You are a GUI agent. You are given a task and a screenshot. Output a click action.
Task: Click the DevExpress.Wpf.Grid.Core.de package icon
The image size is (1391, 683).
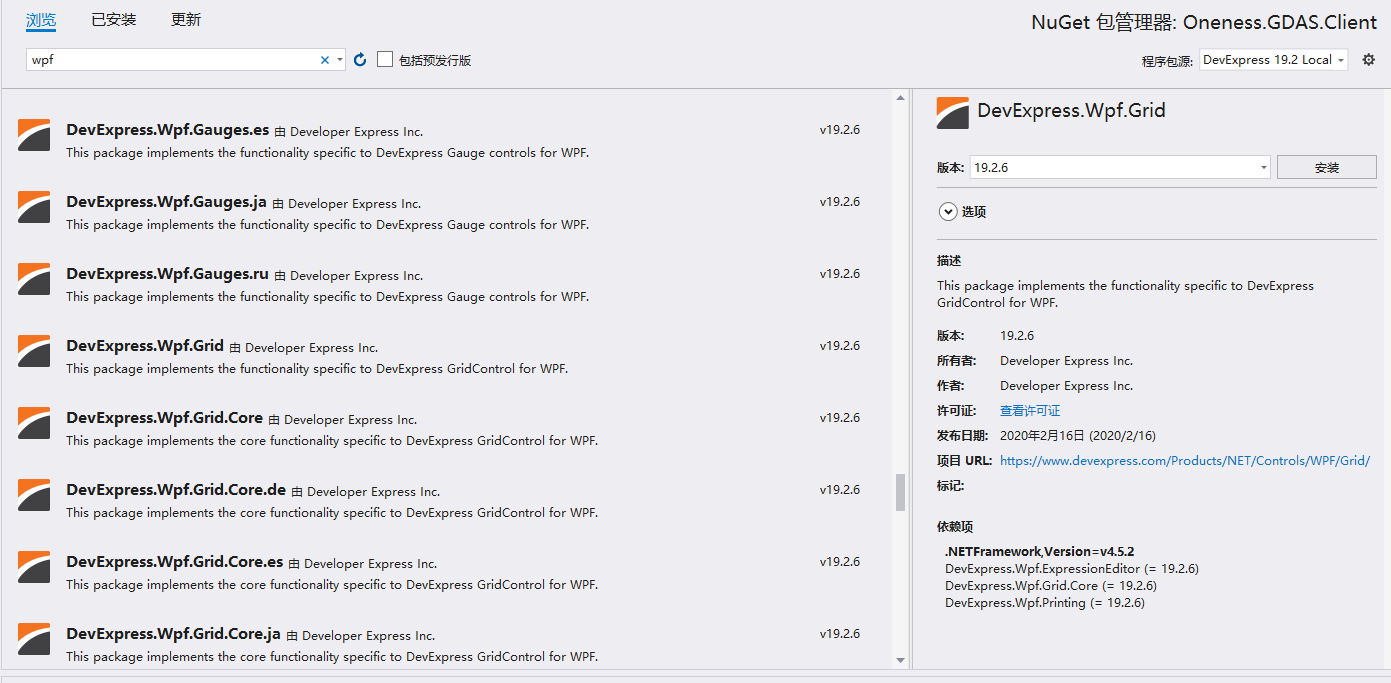coord(34,495)
